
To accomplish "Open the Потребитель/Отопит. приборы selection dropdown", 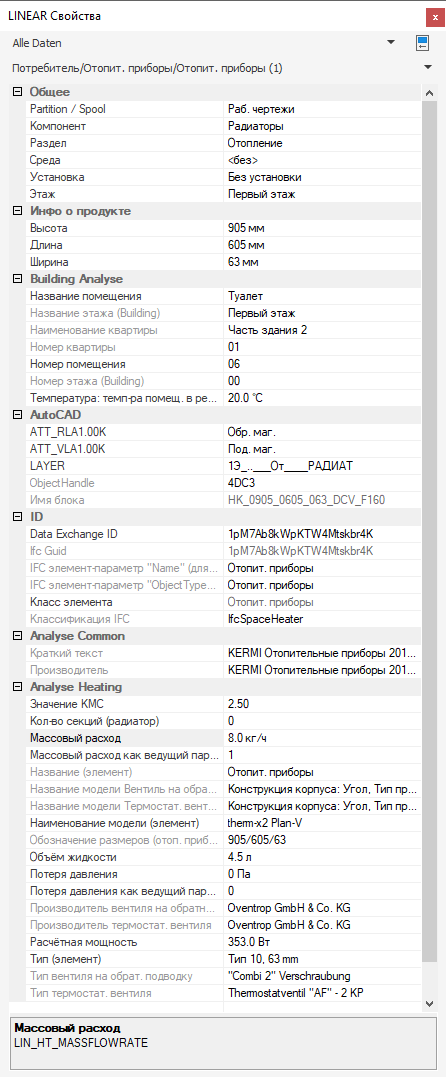I will (x=428, y=67).
